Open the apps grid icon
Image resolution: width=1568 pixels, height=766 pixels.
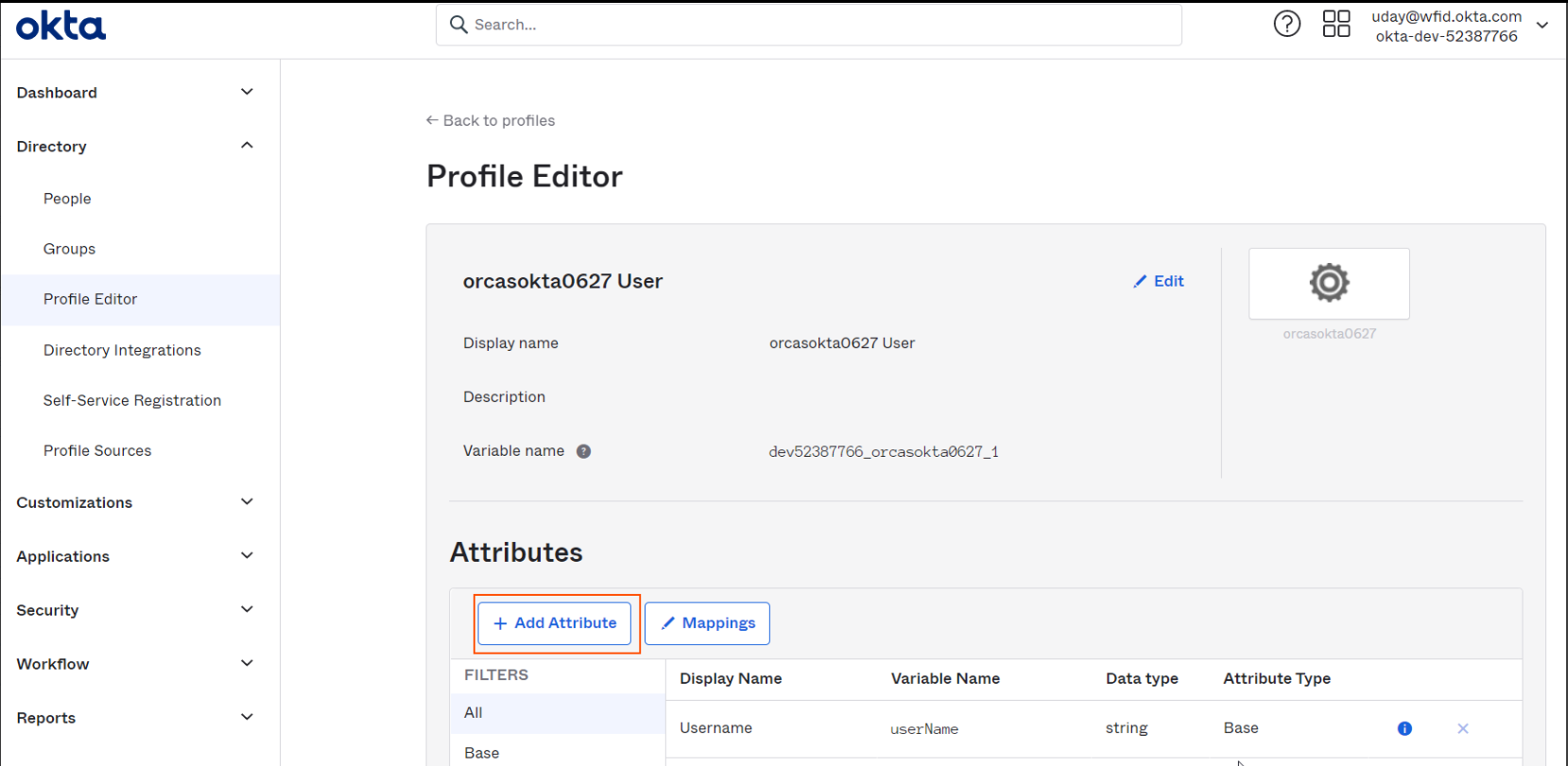tap(1336, 24)
